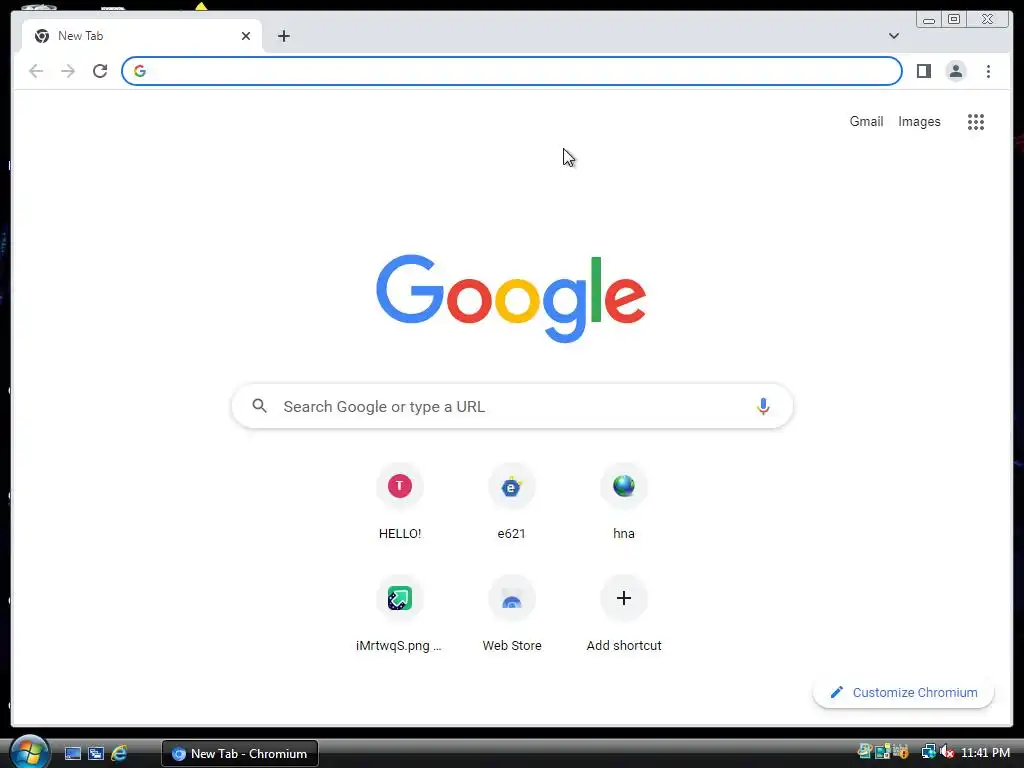Open the user profile menu
The width and height of the screenshot is (1024, 768).
pos(955,71)
